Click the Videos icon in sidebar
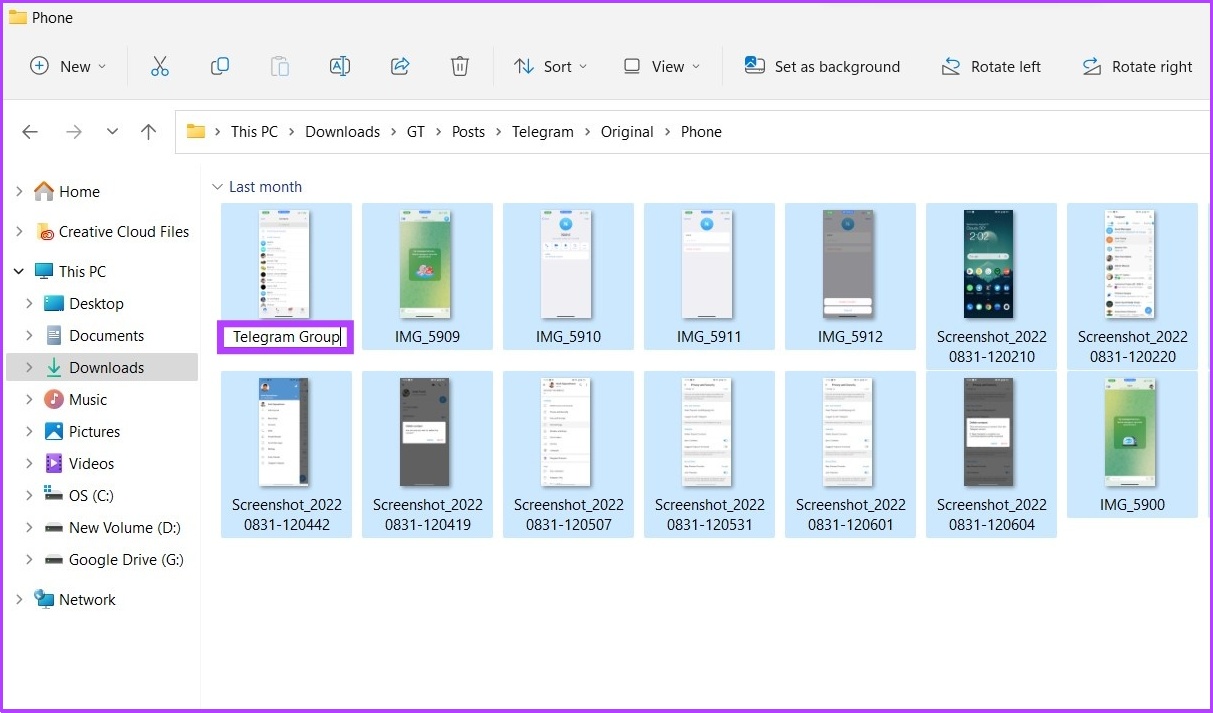1213x713 pixels. (54, 463)
